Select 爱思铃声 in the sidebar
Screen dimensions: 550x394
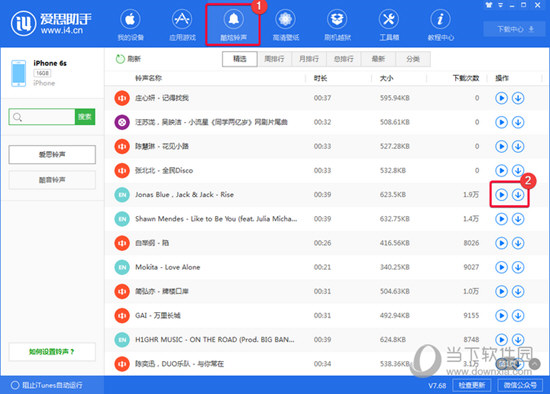(52, 154)
